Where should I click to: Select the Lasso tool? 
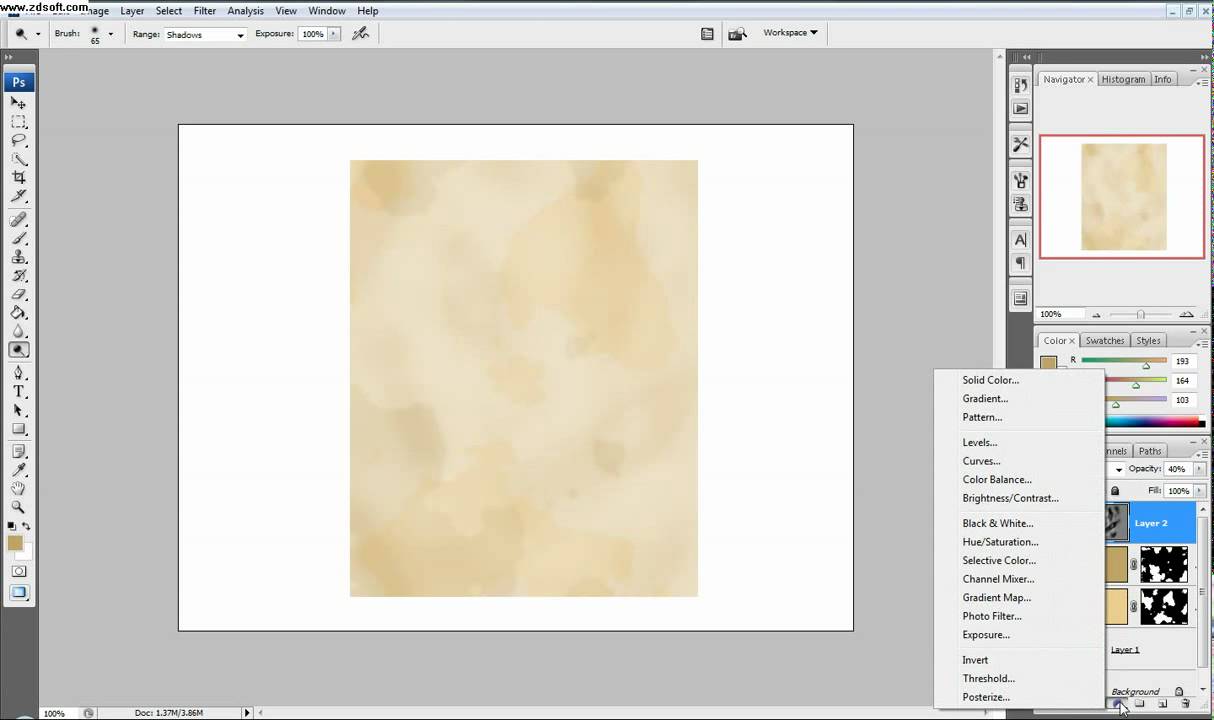pyautogui.click(x=18, y=141)
